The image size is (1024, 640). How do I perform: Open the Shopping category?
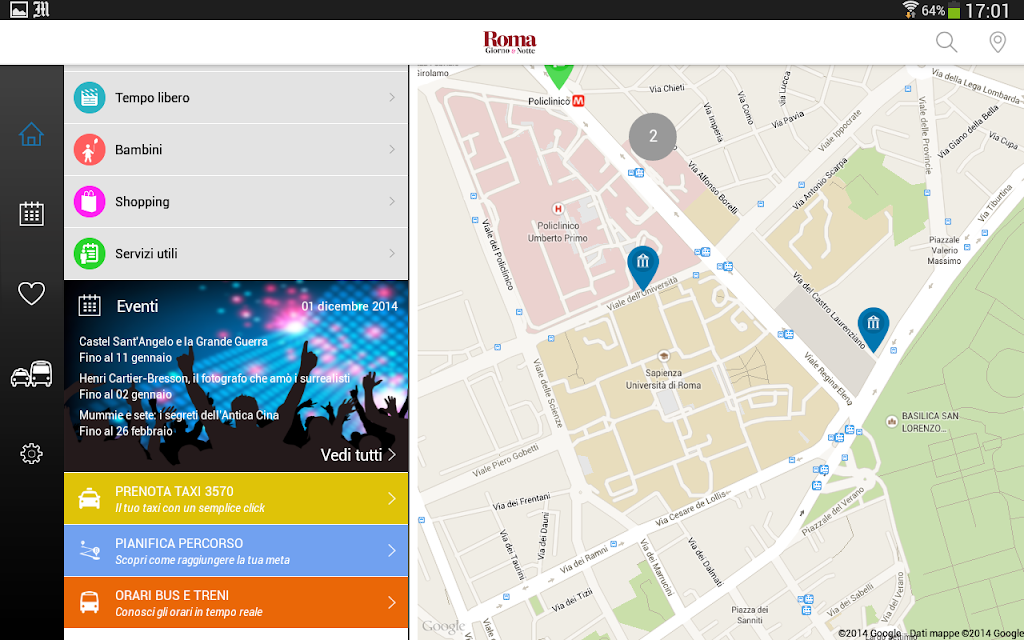236,201
